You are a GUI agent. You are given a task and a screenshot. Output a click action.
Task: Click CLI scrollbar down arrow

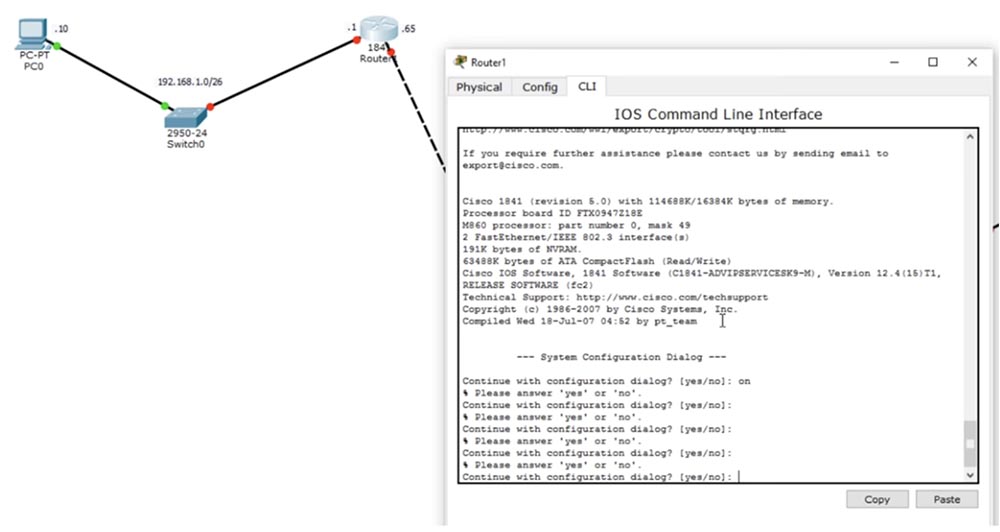point(970,475)
